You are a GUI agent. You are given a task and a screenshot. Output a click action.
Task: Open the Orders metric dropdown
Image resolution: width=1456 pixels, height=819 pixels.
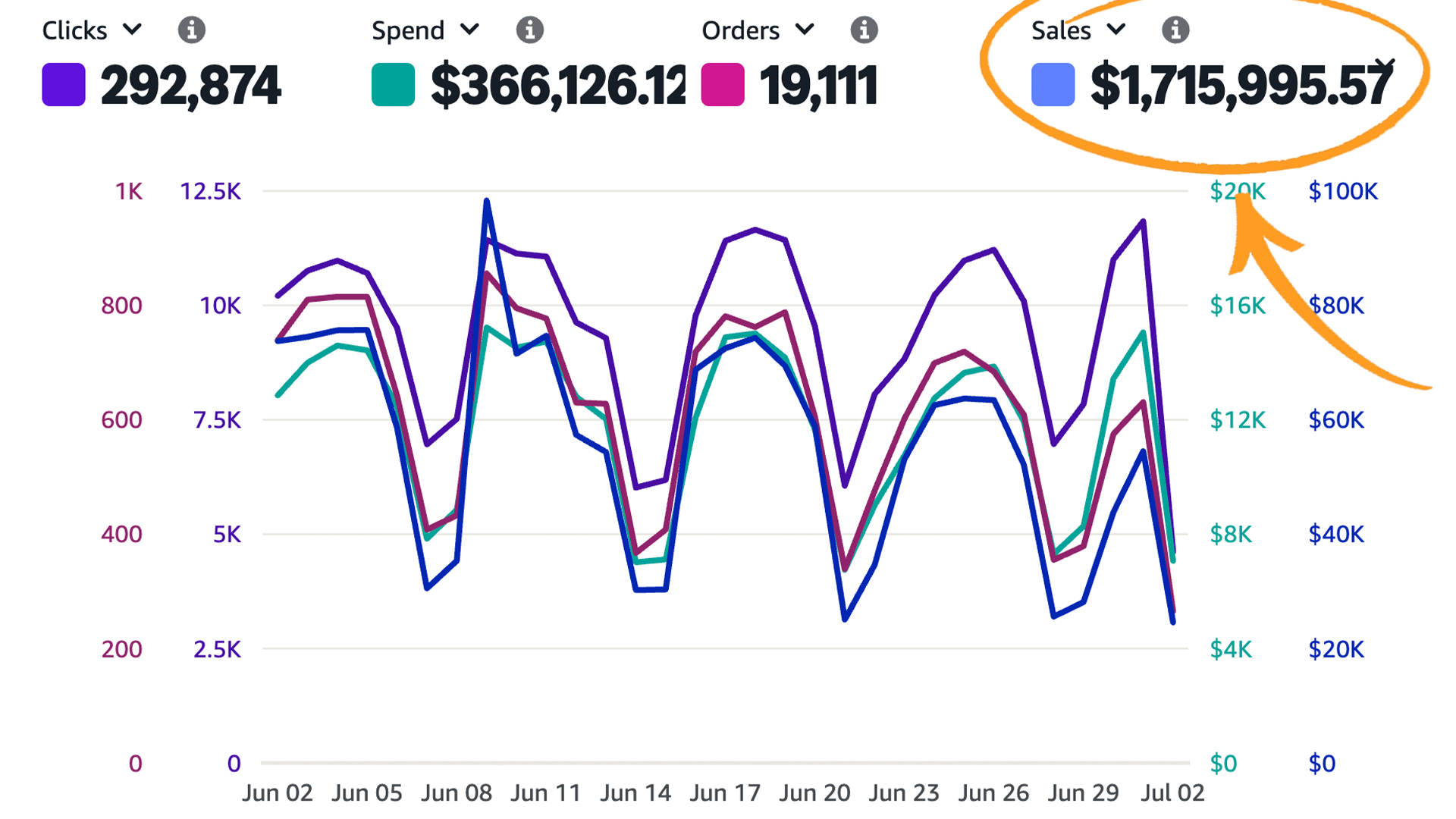805,30
